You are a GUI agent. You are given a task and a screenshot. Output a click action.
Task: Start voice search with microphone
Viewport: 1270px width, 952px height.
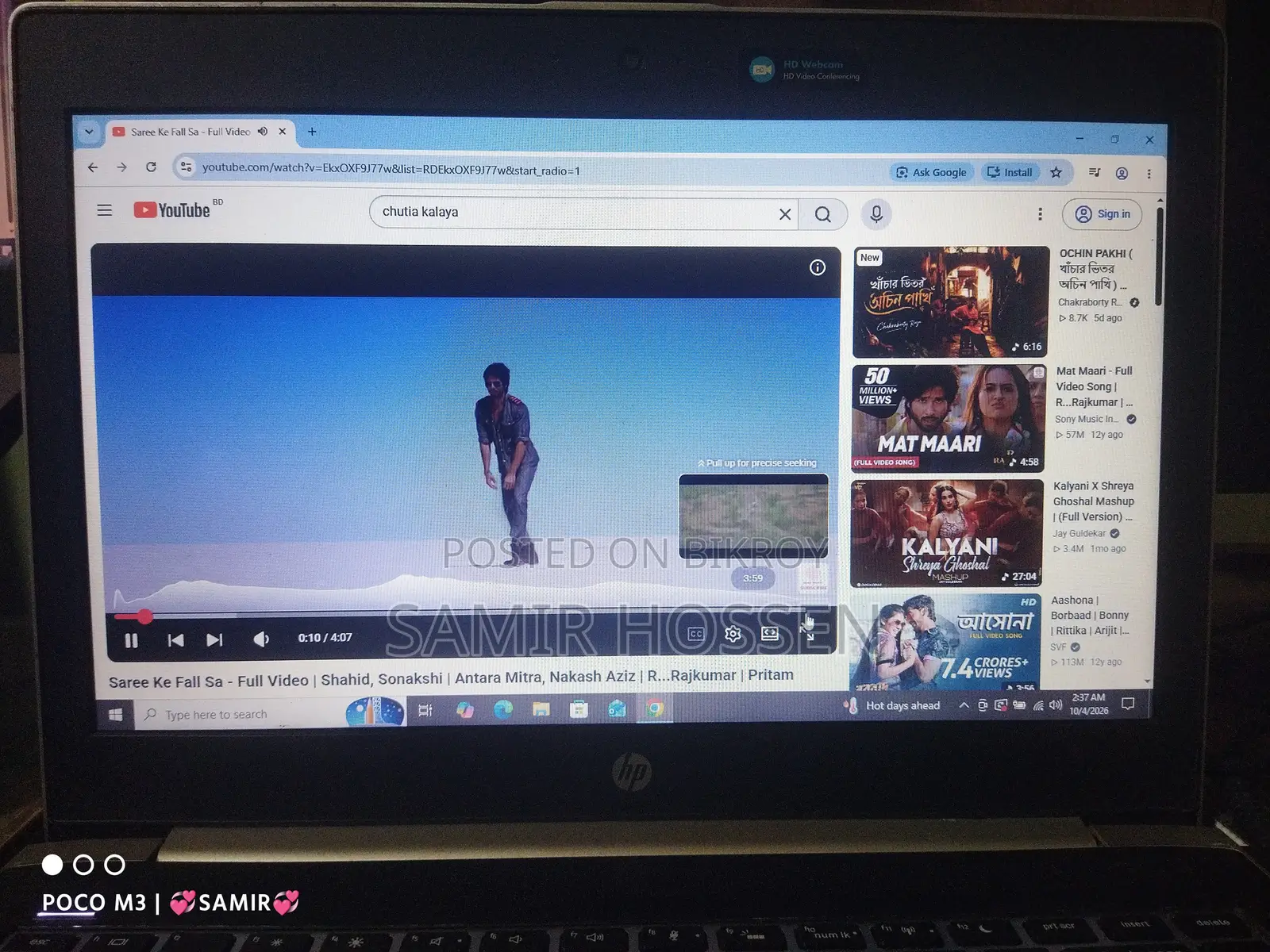876,214
